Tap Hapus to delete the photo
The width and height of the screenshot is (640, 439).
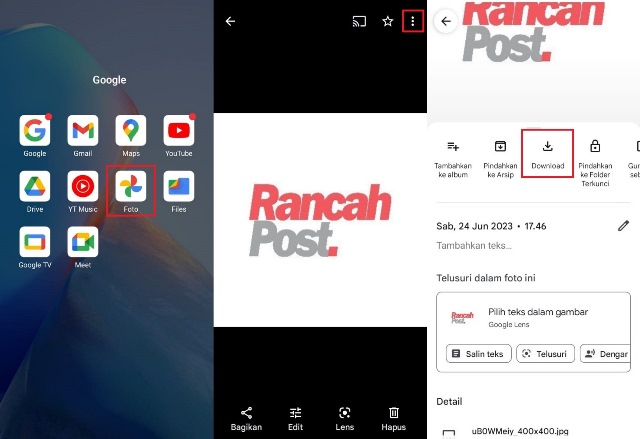click(393, 419)
